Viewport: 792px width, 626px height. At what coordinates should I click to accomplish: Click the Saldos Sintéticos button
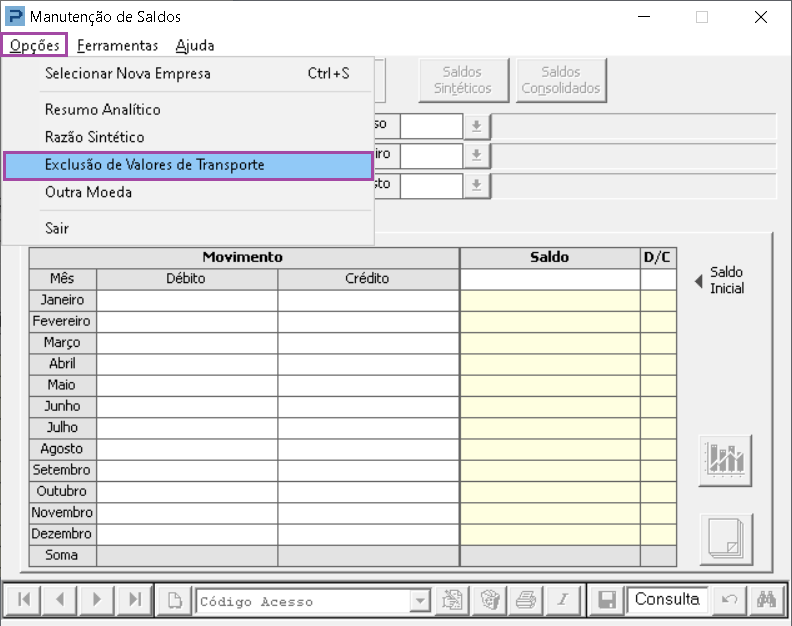(463, 80)
